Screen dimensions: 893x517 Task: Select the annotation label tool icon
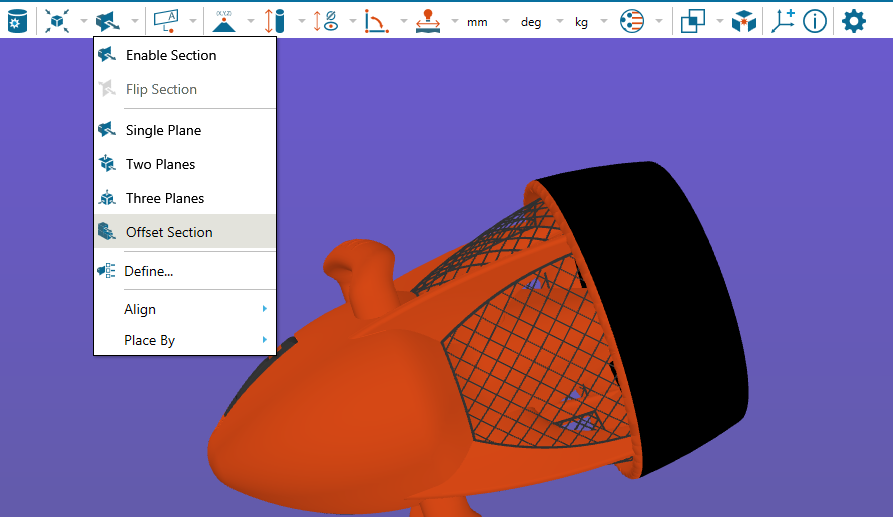pos(165,20)
